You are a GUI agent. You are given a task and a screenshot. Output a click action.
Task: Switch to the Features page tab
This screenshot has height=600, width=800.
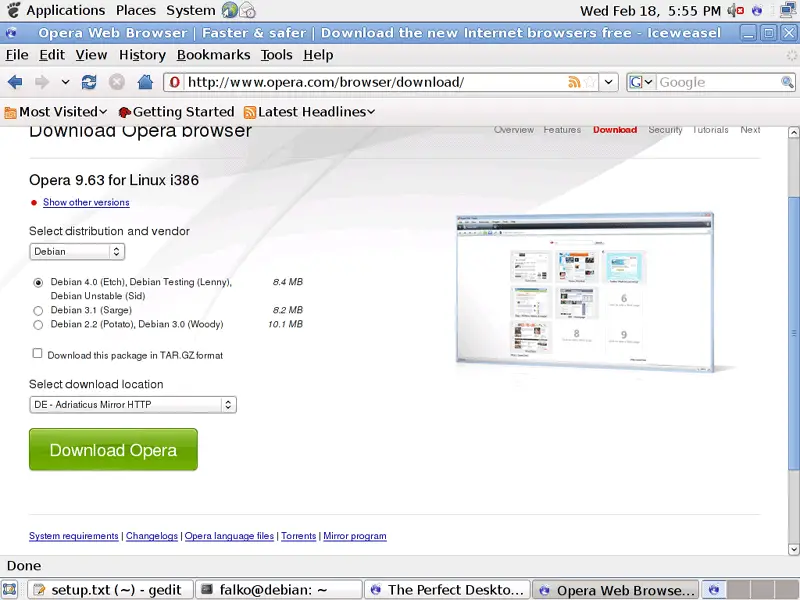[562, 130]
